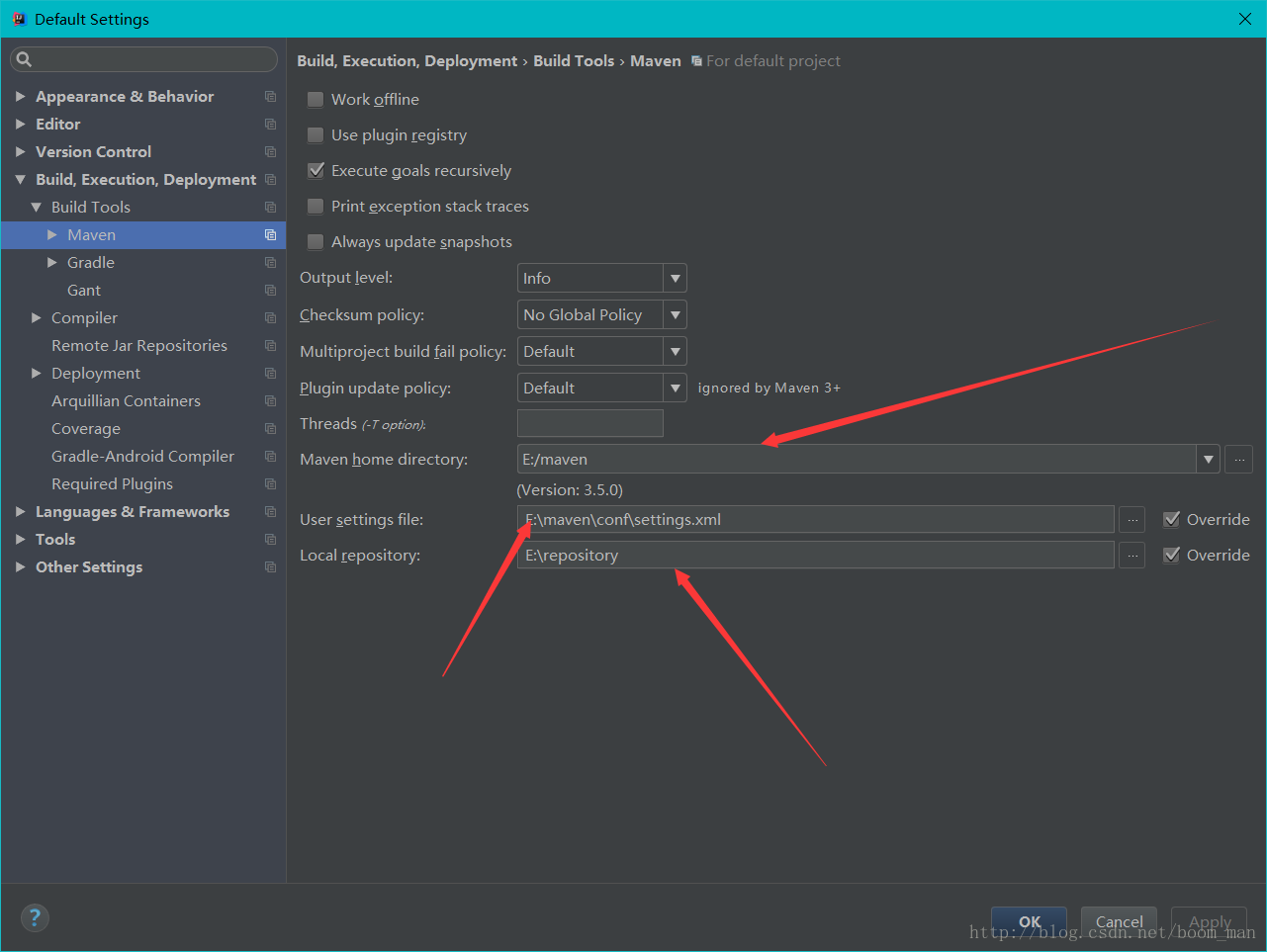Browse for Maven home directory
This screenshot has width=1267, height=952.
click(x=1239, y=460)
